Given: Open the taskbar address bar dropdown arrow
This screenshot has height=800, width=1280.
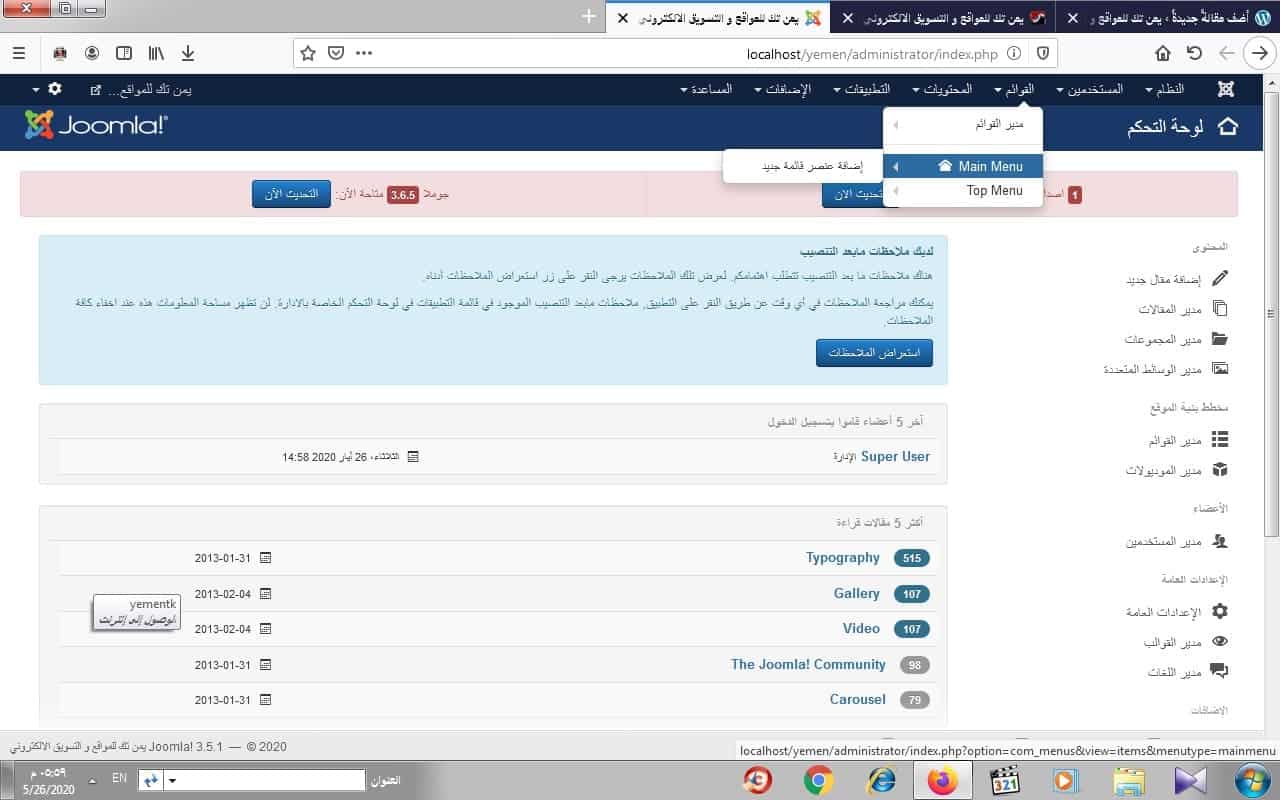Looking at the screenshot, I should (x=172, y=780).
